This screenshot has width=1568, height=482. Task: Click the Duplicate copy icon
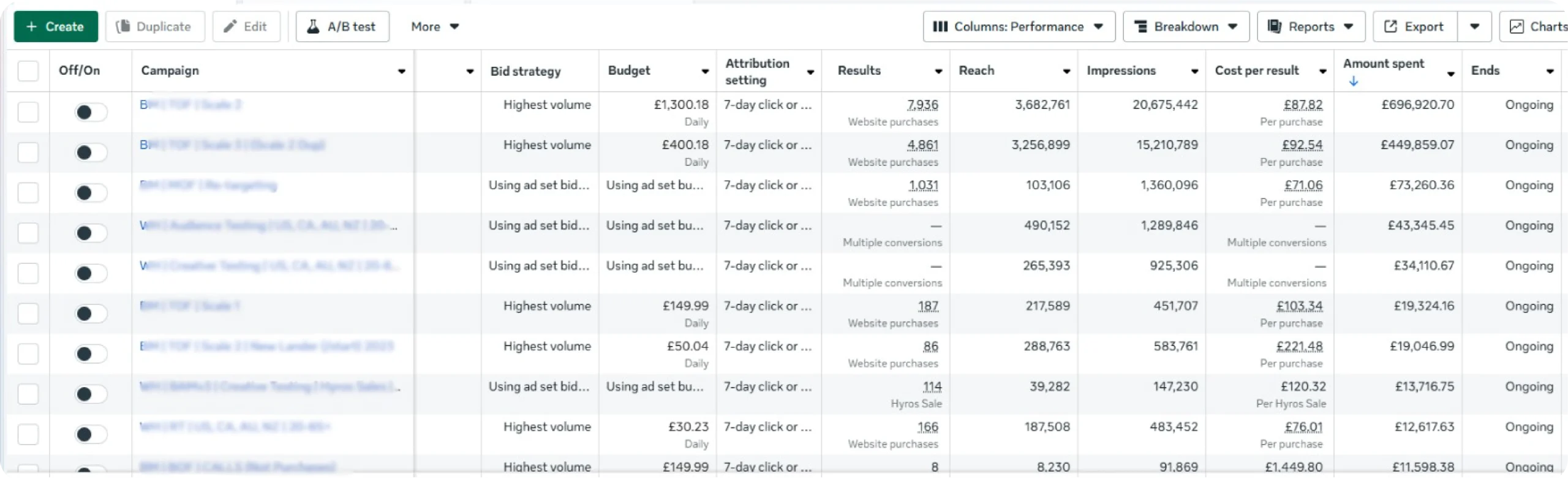123,26
